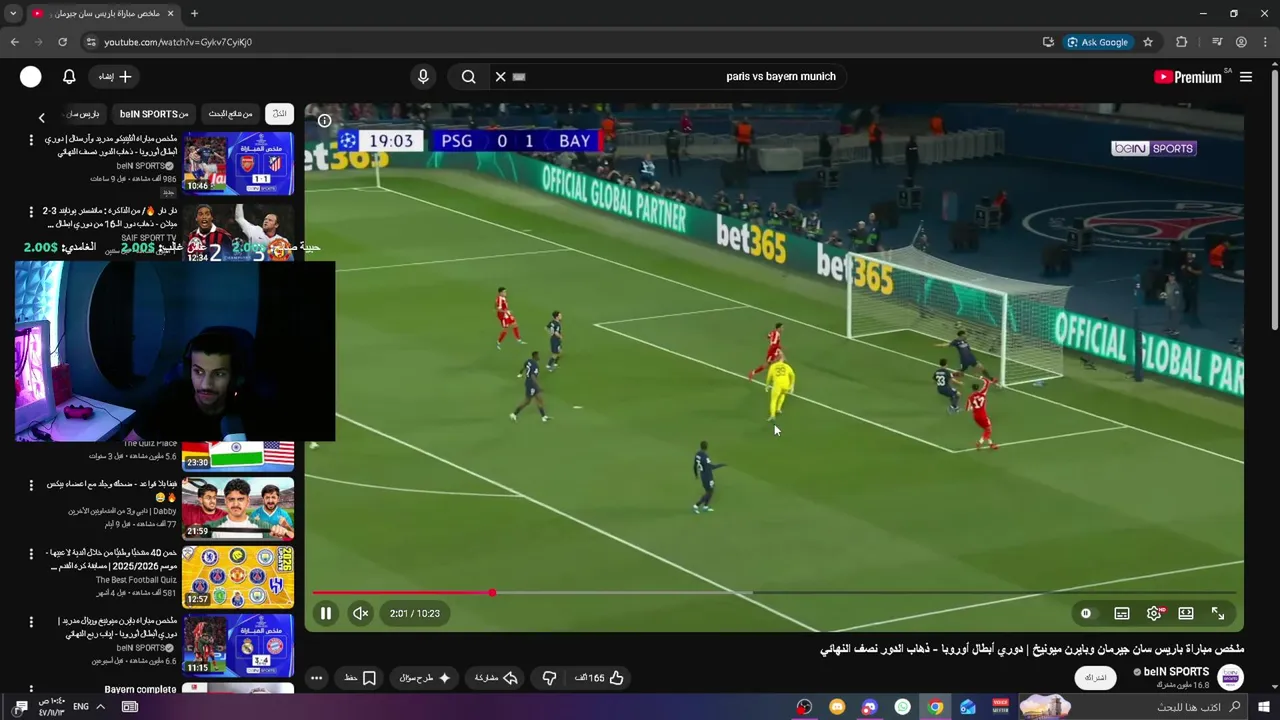Open 'The Best Football Quiz' channel name
This screenshot has height=720, width=1280.
(136, 580)
